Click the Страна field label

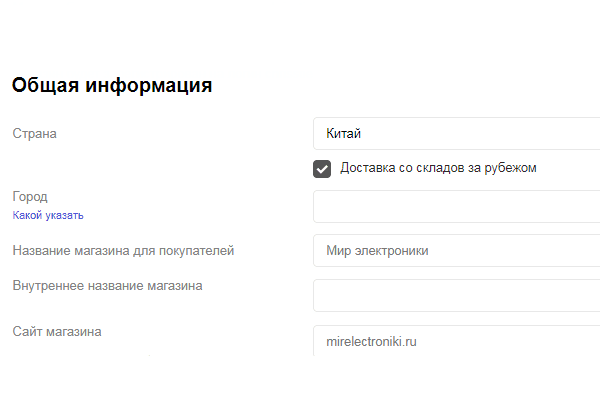coord(34,134)
